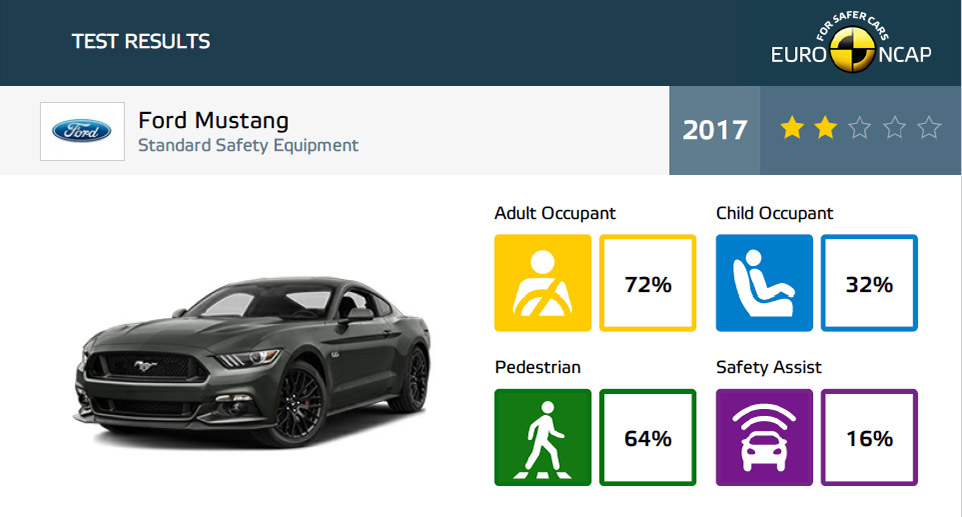Open the 32% Child Occupant score box
Image resolution: width=962 pixels, height=517 pixels.
point(869,283)
